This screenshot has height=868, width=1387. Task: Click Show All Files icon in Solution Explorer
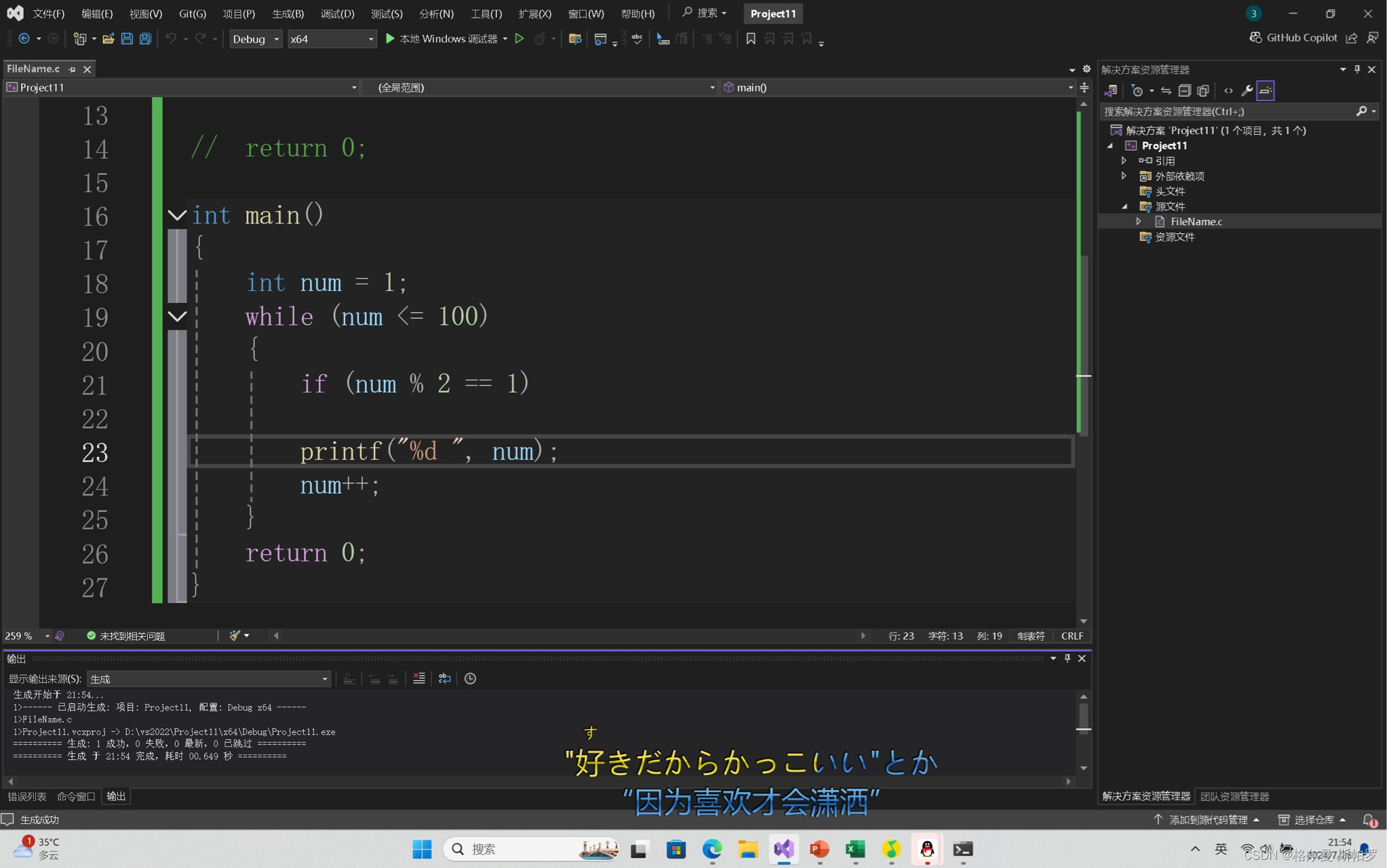pyautogui.click(x=1203, y=90)
